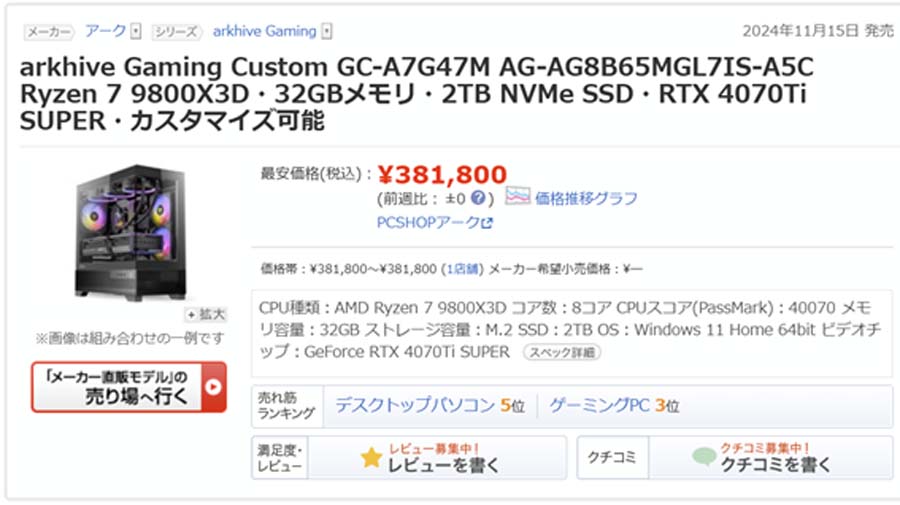This screenshot has height=505, width=900.
Task: Click the plus 拡大 enlarge icon
Action: pos(191,314)
